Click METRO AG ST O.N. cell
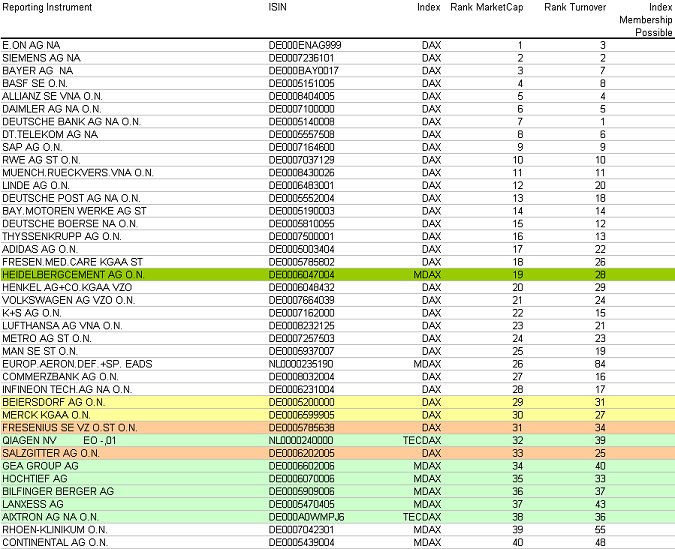The width and height of the screenshot is (675, 549). pyautogui.click(x=47, y=338)
